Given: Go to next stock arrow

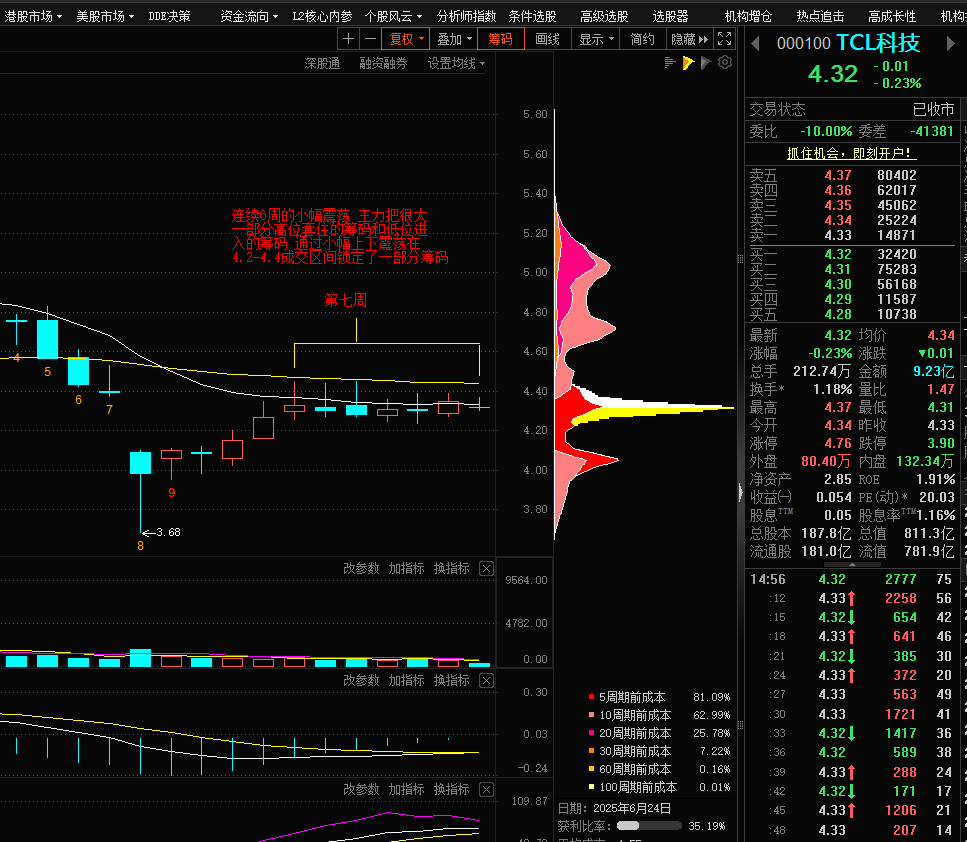Looking at the screenshot, I should [950, 44].
